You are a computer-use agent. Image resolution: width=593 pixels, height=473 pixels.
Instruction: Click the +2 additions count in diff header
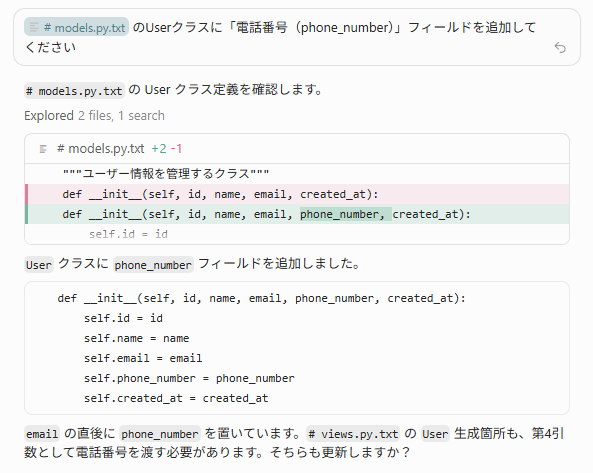coord(159,149)
